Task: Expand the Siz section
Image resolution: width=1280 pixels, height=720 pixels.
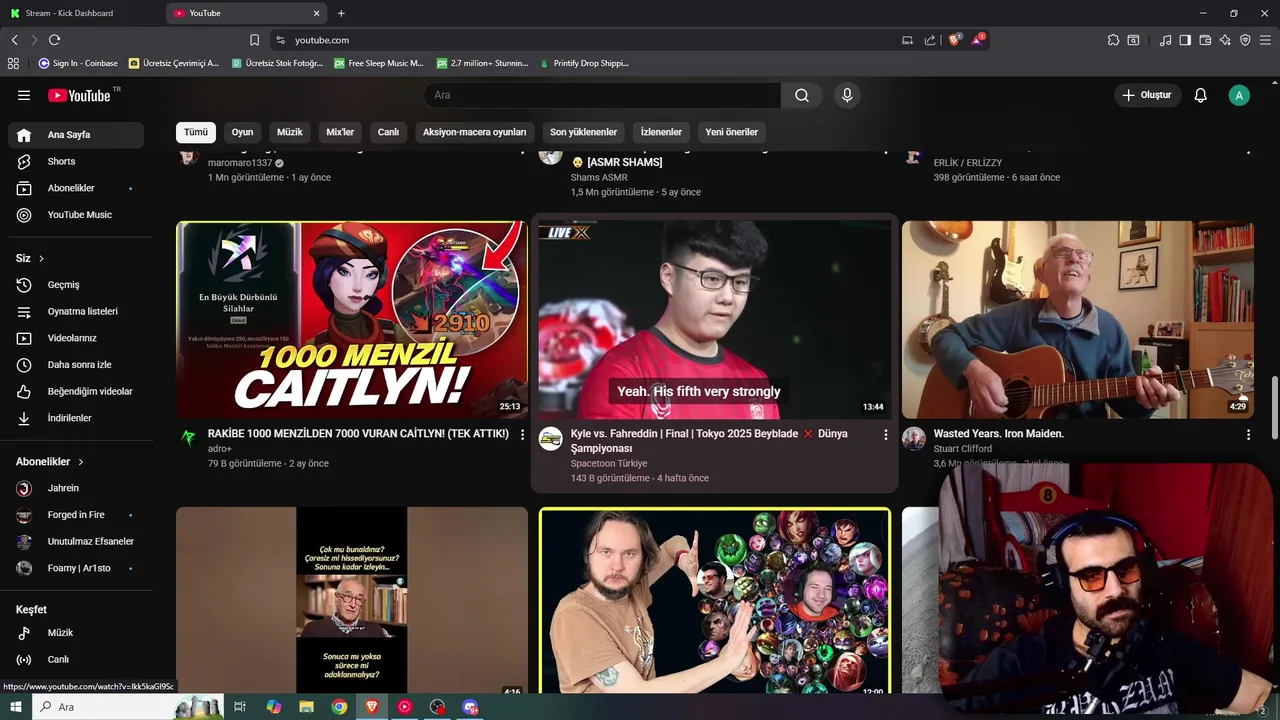Action: (30, 258)
